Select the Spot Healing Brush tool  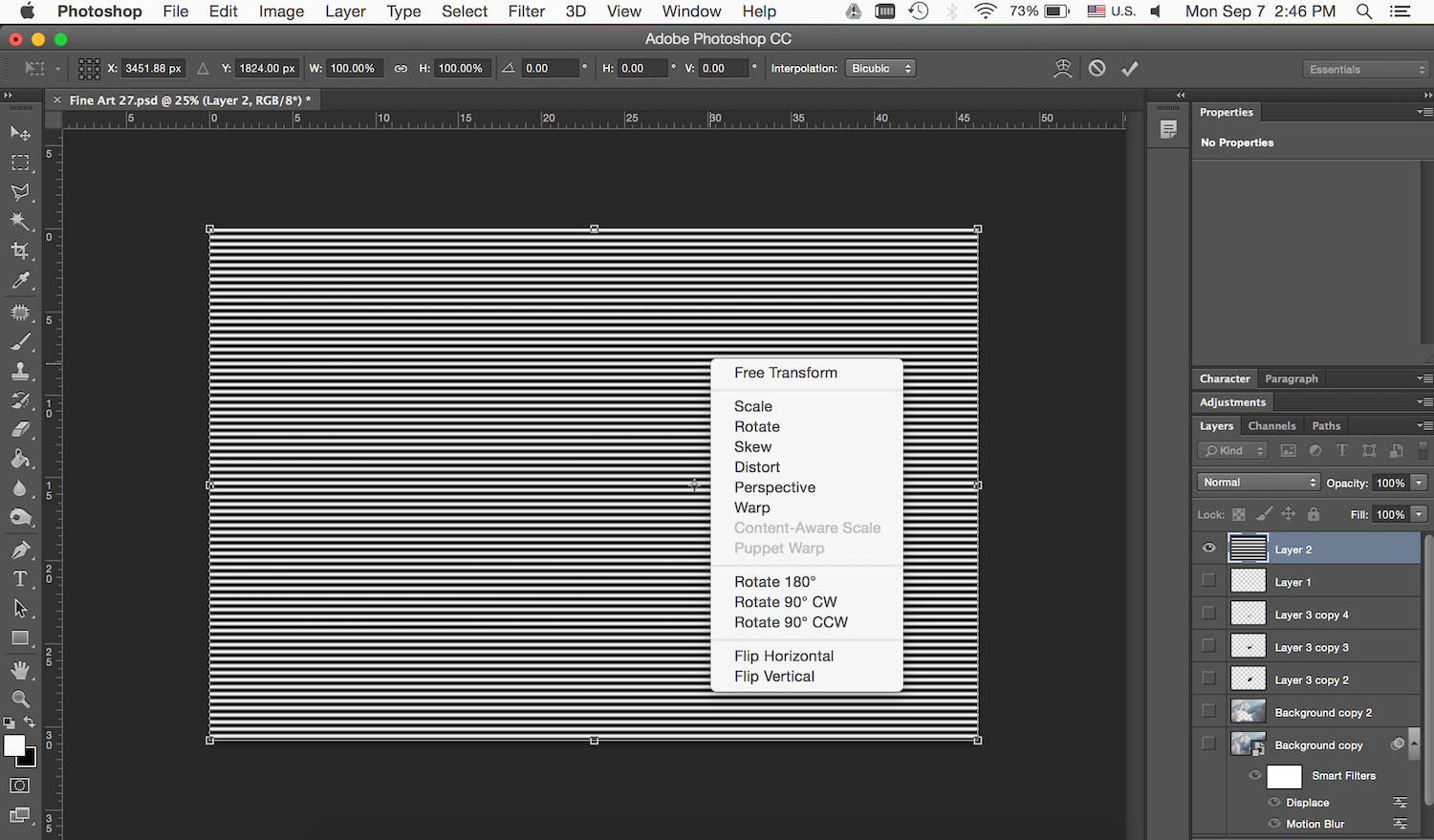click(20, 312)
